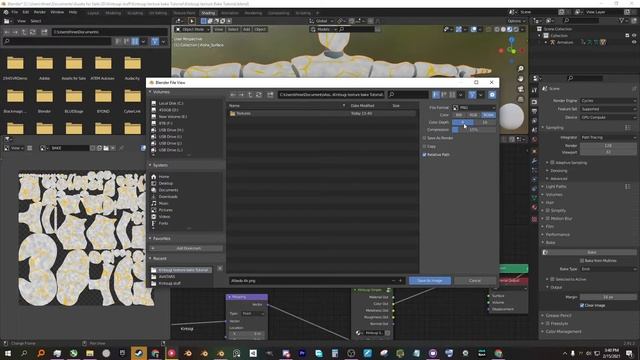Adjust the Compression slider

[x=474, y=130]
